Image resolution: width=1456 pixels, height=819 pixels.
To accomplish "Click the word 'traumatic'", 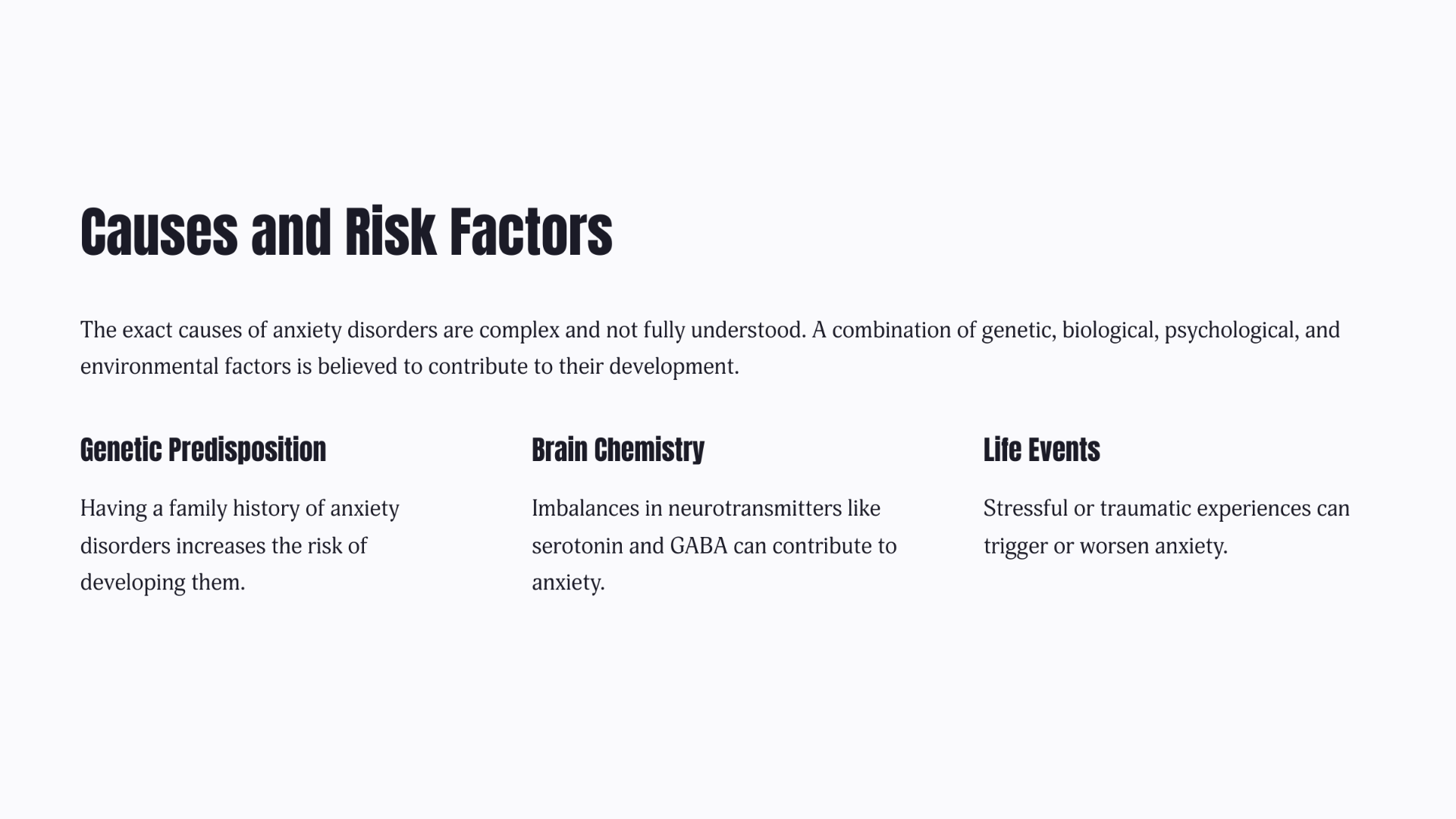I will tap(1145, 509).
